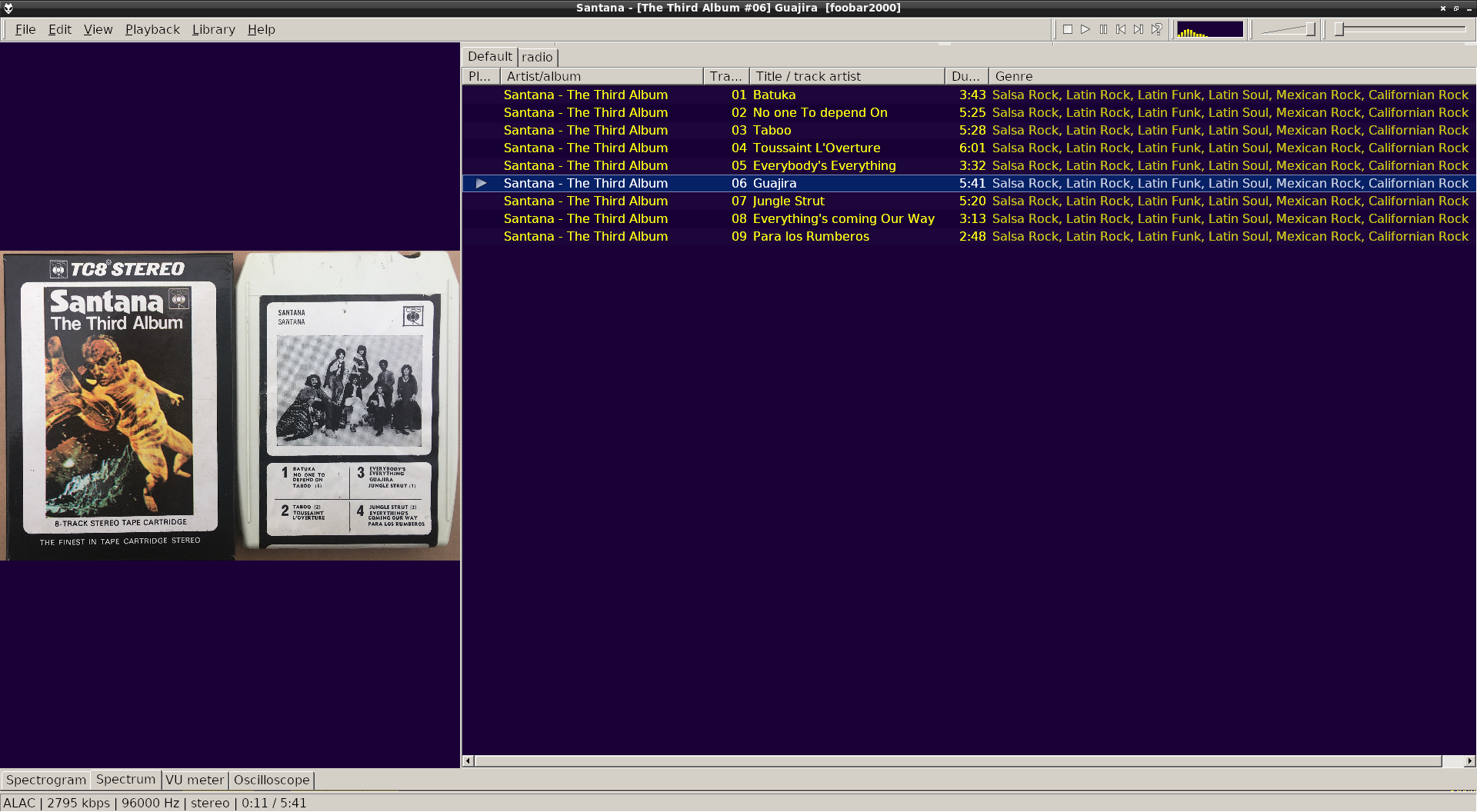Click the mini spectrum visualization in toolbar
The image size is (1477, 812).
click(x=1210, y=29)
